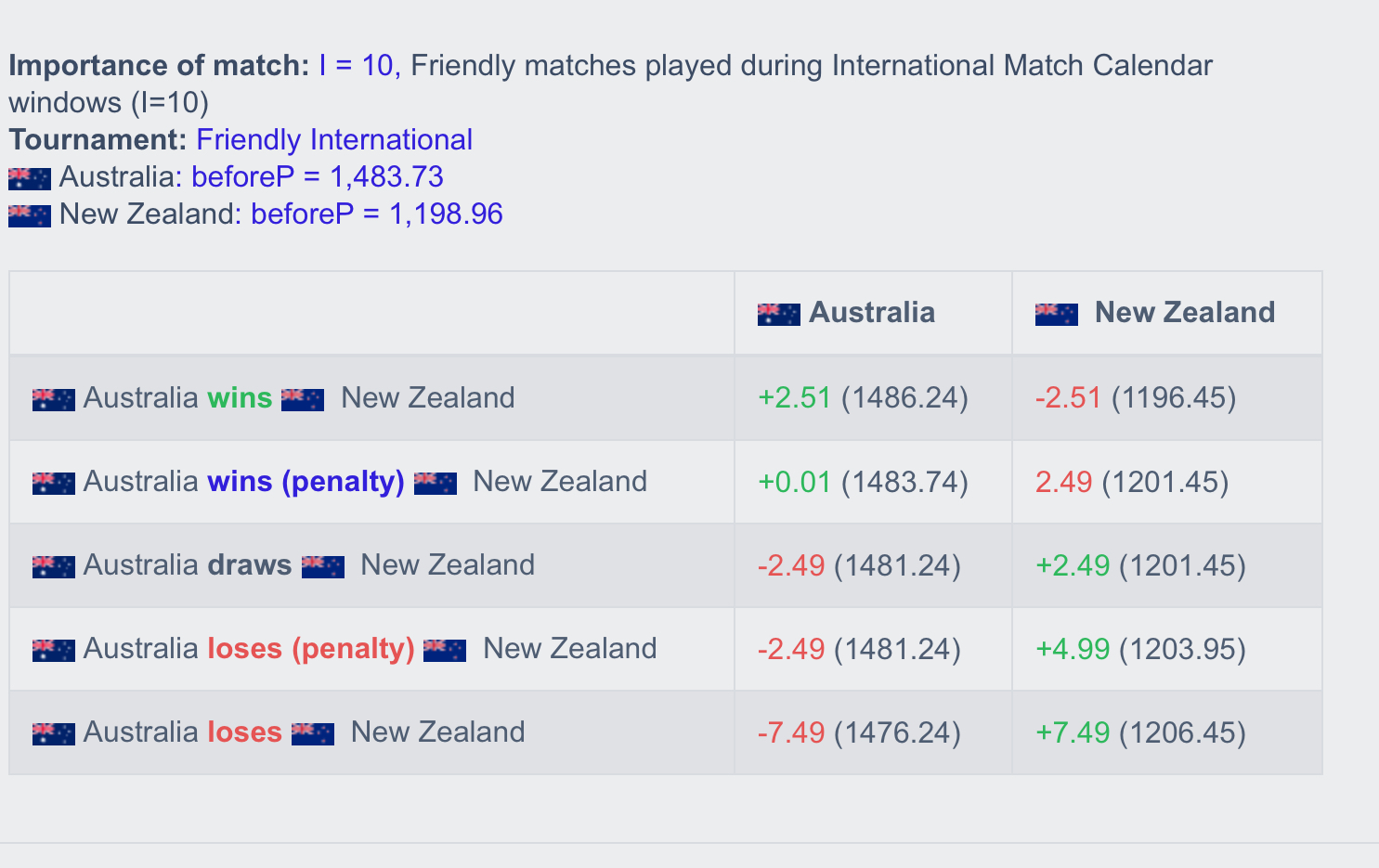Click the -7.49 (1476.24) Australia cell
This screenshot has width=1379, height=868.
click(x=873, y=732)
